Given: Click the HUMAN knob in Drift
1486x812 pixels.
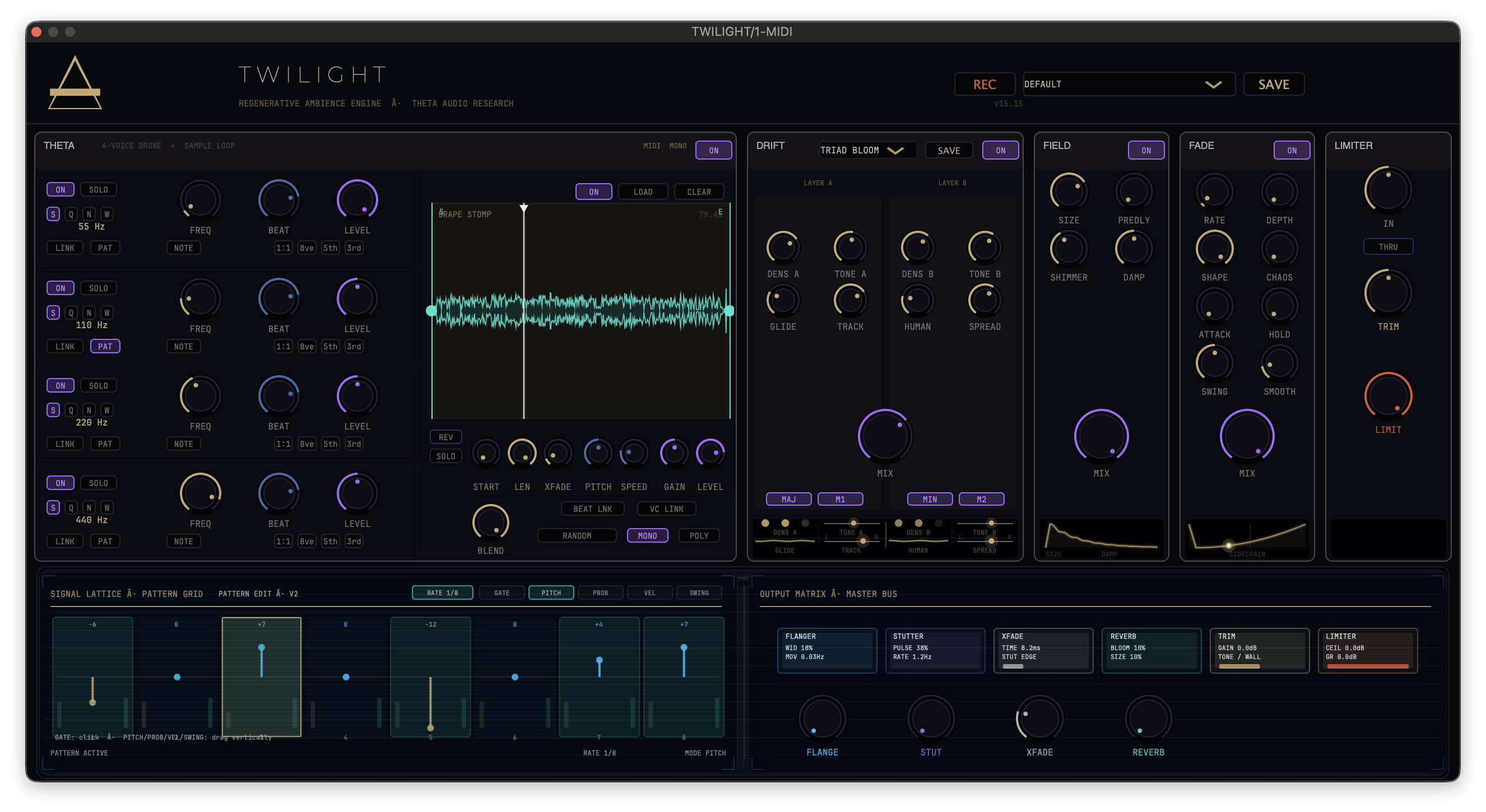Looking at the screenshot, I should (917, 301).
